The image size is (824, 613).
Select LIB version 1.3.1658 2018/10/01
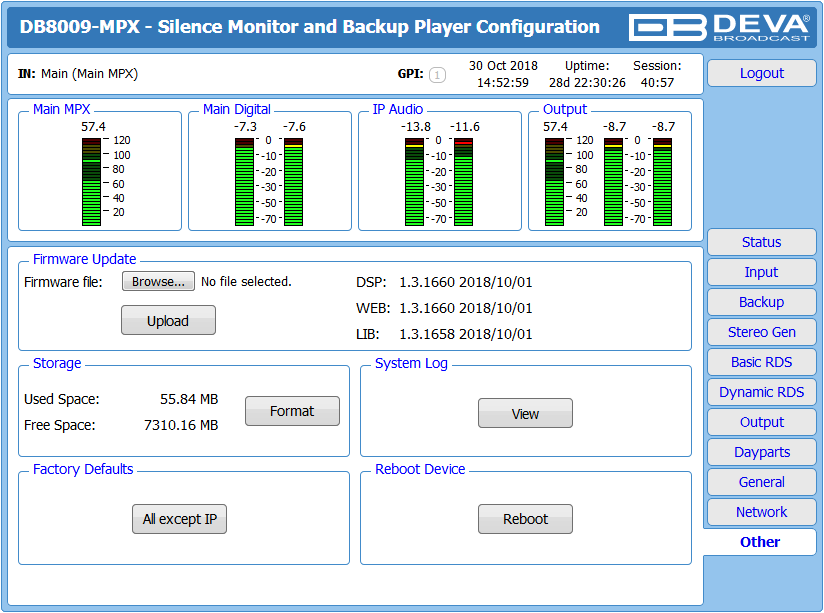[466, 334]
